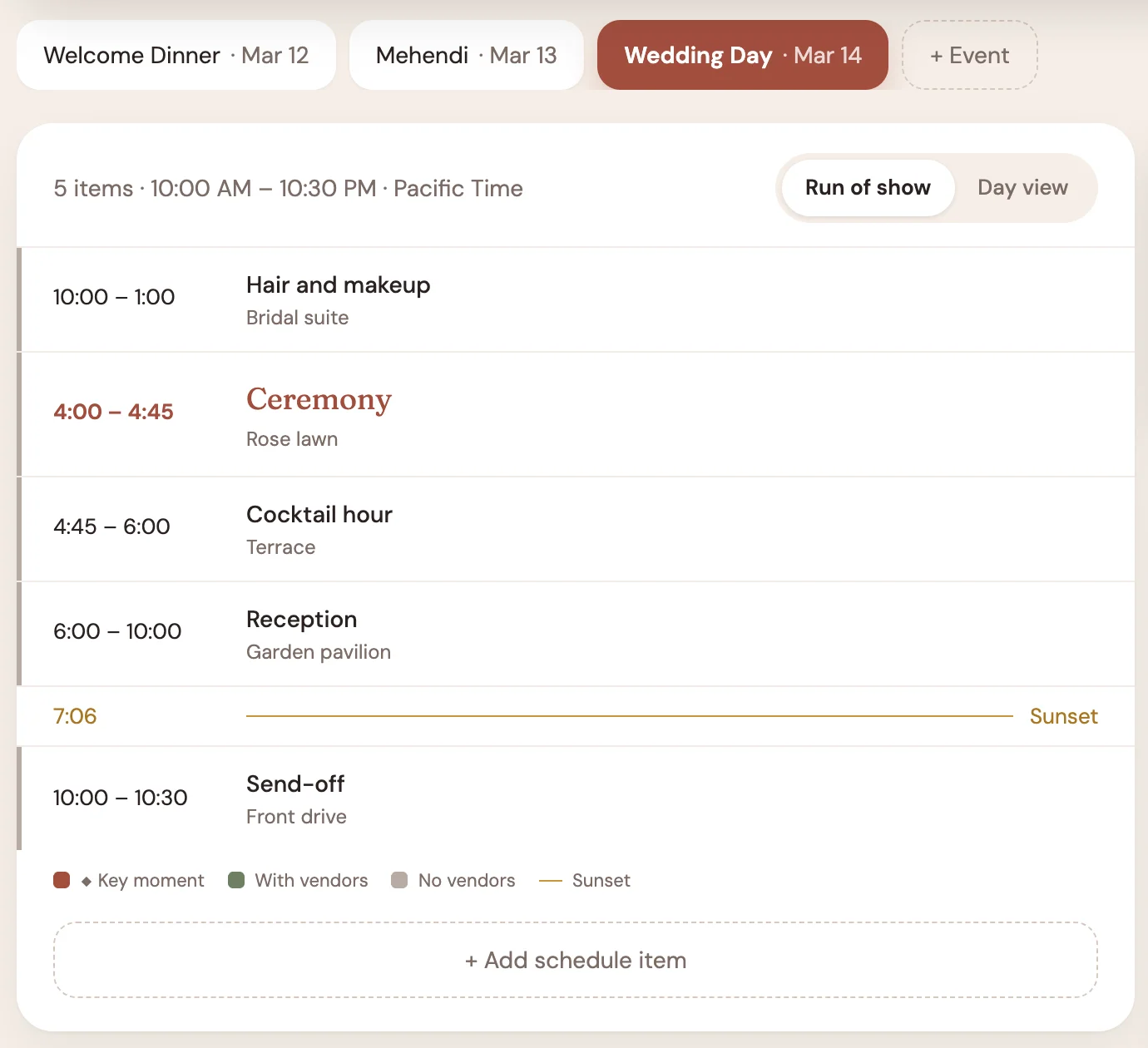Viewport: 1148px width, 1048px height.
Task: Click the Front drive location
Action: [296, 817]
